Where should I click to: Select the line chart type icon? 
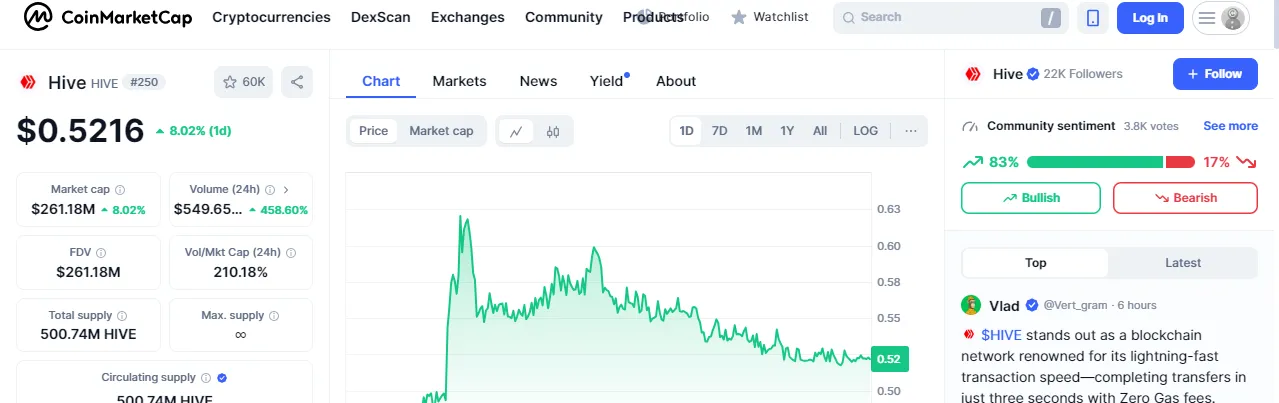[x=516, y=131]
